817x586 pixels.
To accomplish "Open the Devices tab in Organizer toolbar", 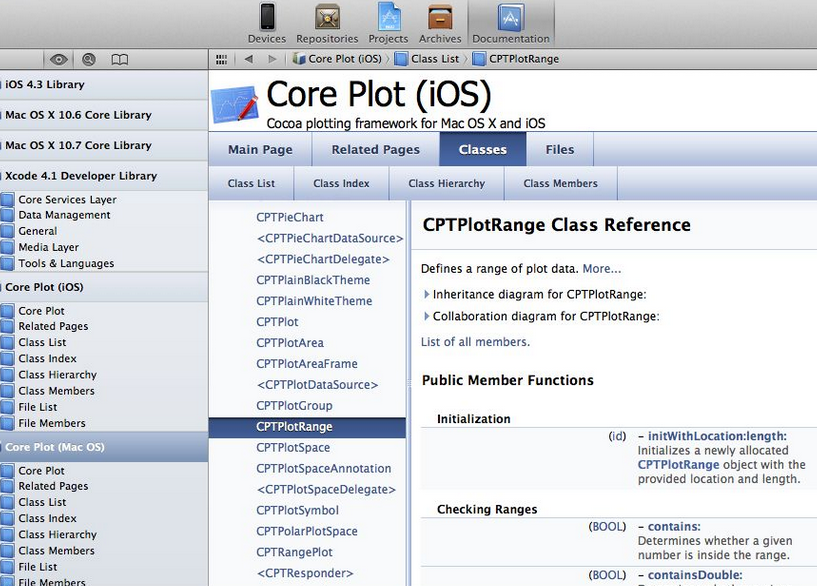I will click(x=267, y=23).
